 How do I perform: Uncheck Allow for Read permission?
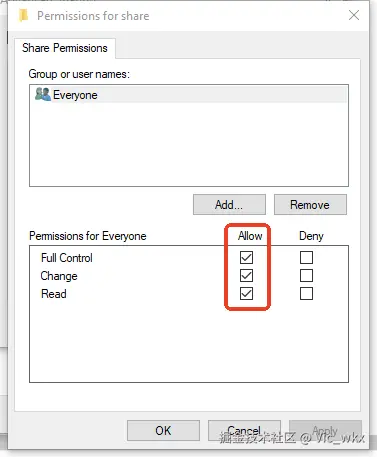point(246,294)
